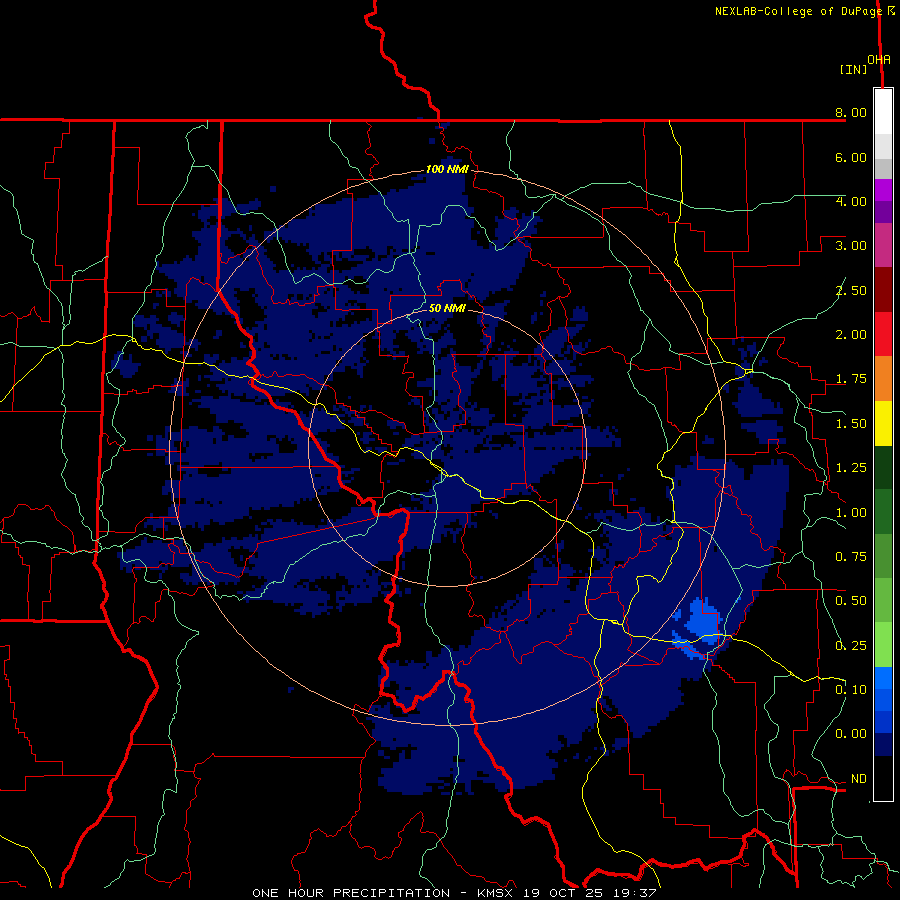This screenshot has width=900, height=900.
Task: Click the 0.00 legend value
Action: [851, 734]
